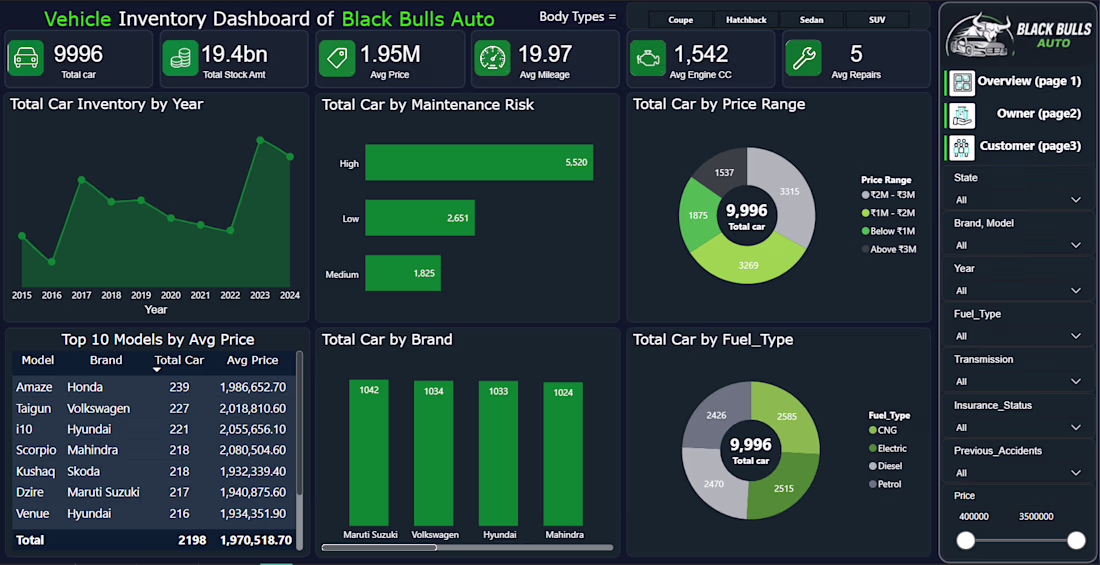Click the Total car vehicle icon

(26, 58)
